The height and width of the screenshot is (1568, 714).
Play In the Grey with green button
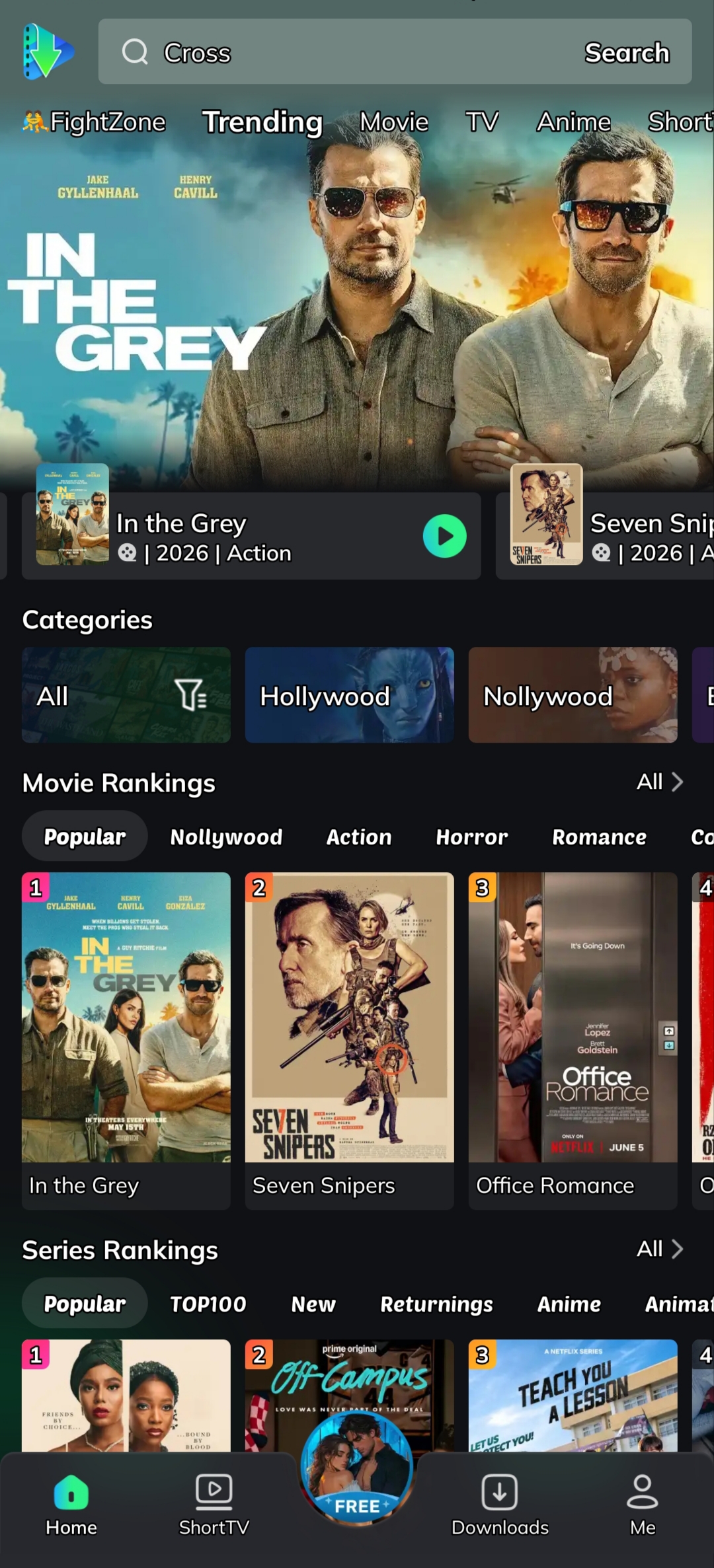[444, 536]
